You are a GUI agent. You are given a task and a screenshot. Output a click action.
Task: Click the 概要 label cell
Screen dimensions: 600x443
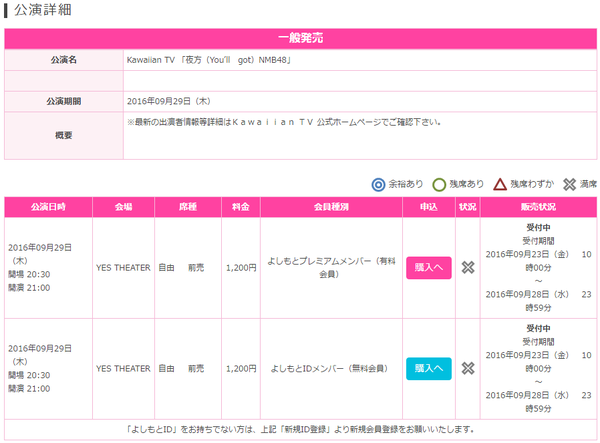[64, 135]
